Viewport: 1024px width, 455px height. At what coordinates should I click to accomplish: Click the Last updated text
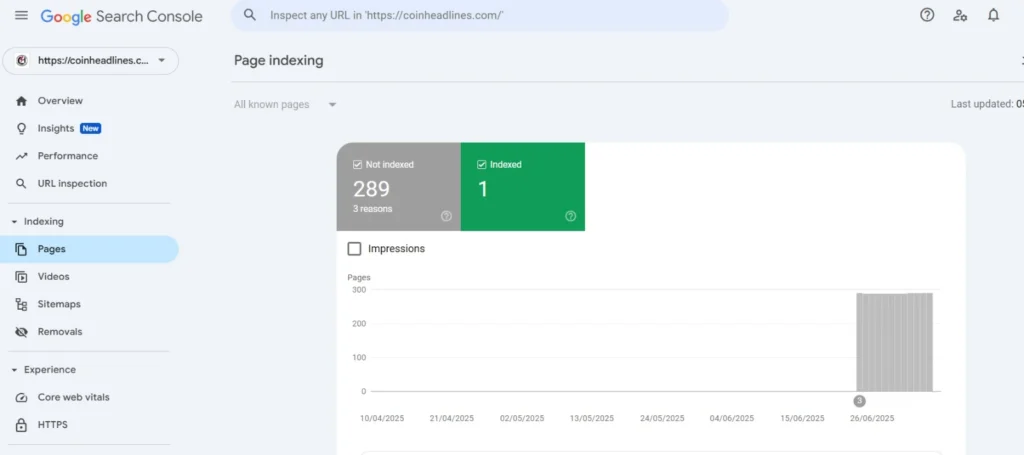click(x=987, y=104)
